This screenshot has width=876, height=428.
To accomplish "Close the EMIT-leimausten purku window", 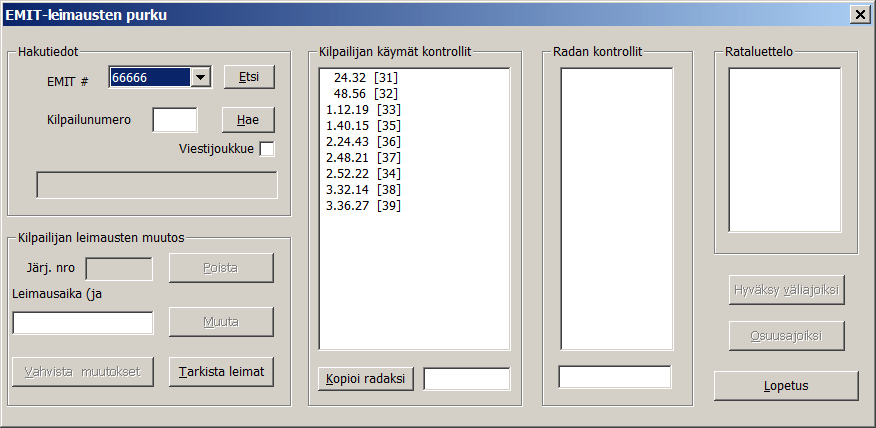I will [859, 14].
